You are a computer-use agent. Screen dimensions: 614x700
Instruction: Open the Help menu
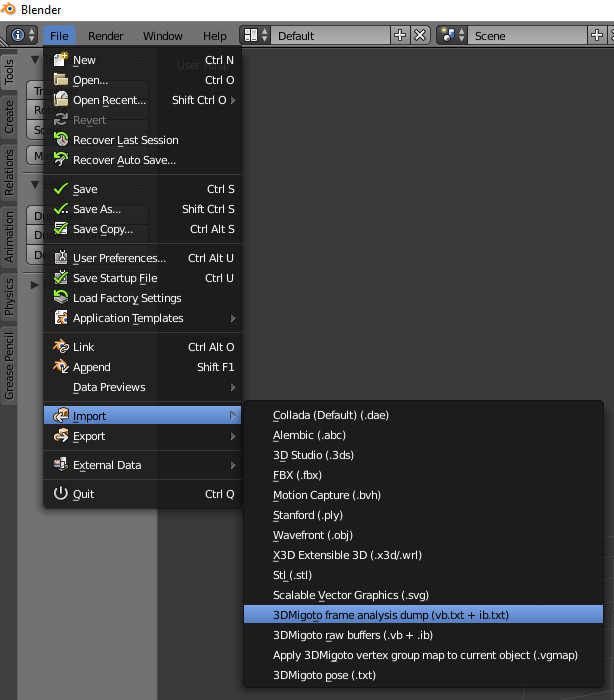215,36
